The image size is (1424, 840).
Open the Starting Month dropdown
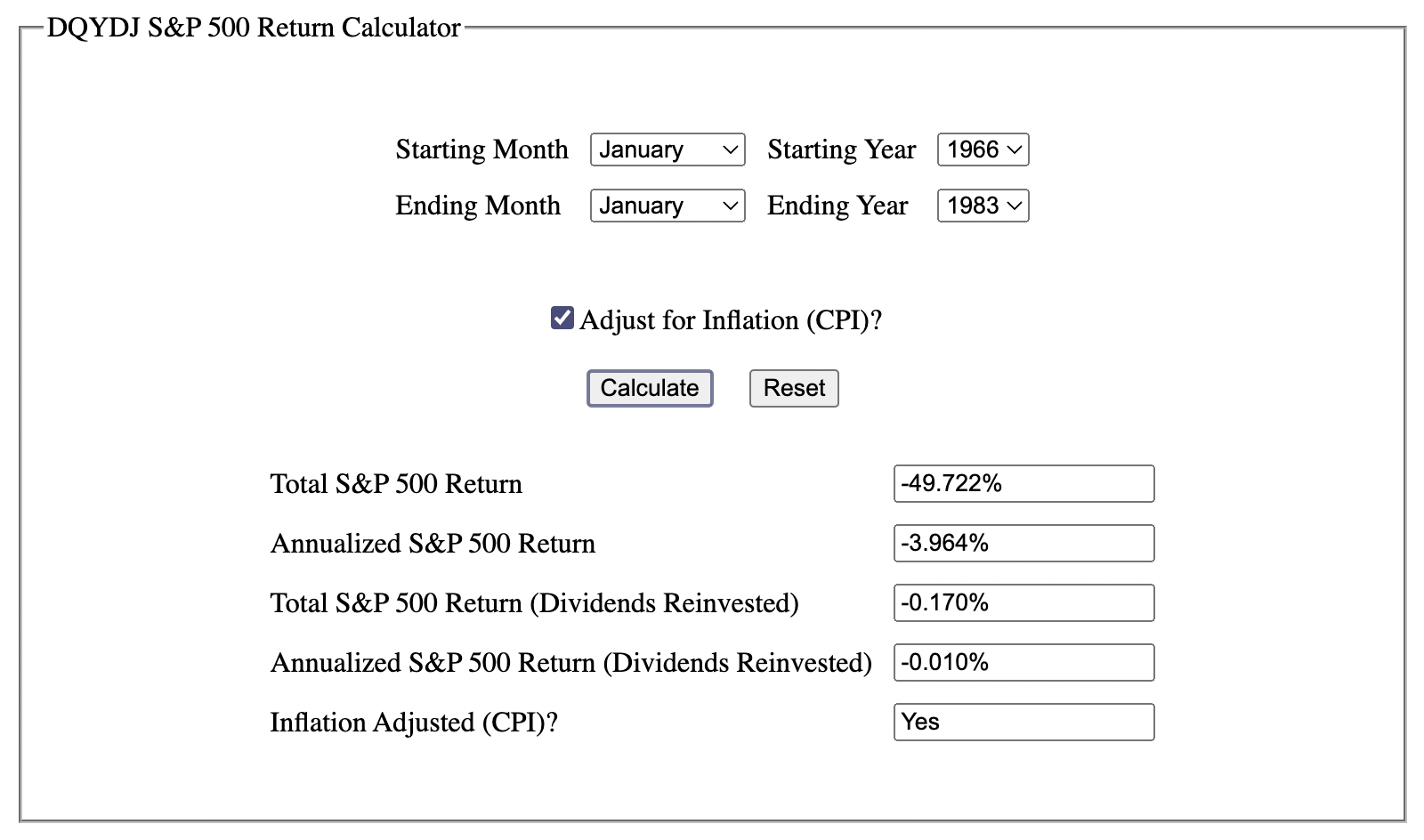click(x=667, y=149)
